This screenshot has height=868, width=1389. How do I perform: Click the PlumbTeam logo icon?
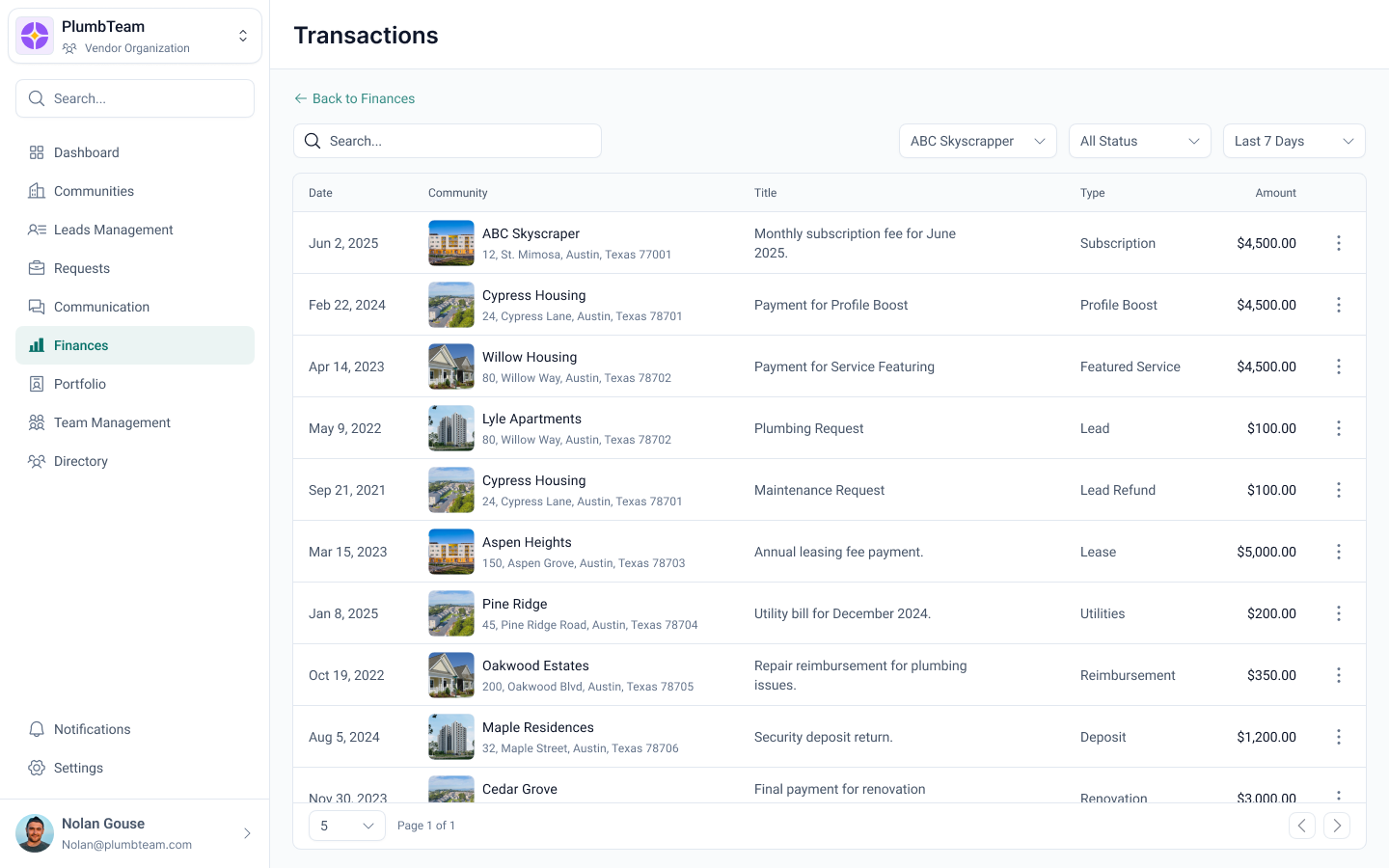point(35,36)
